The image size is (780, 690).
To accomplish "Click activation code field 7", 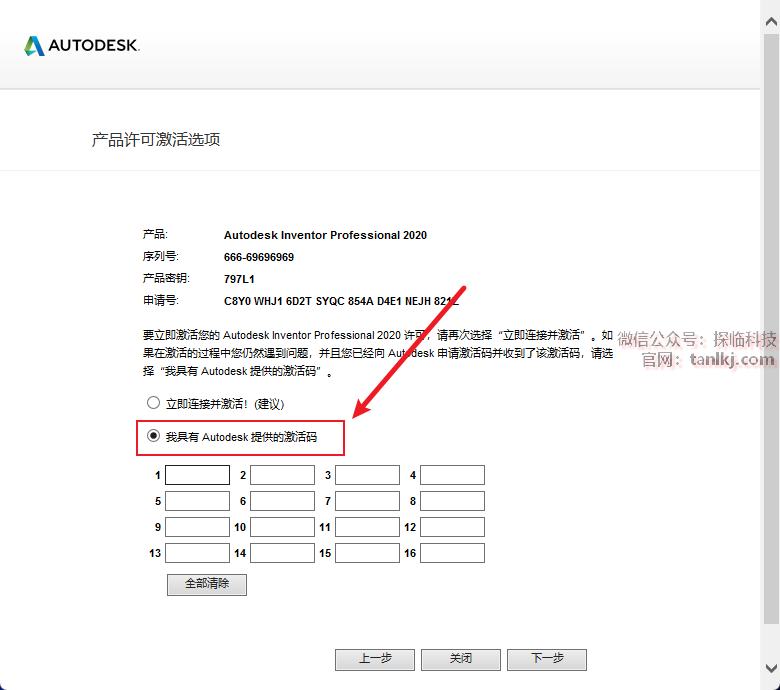I will [368, 501].
